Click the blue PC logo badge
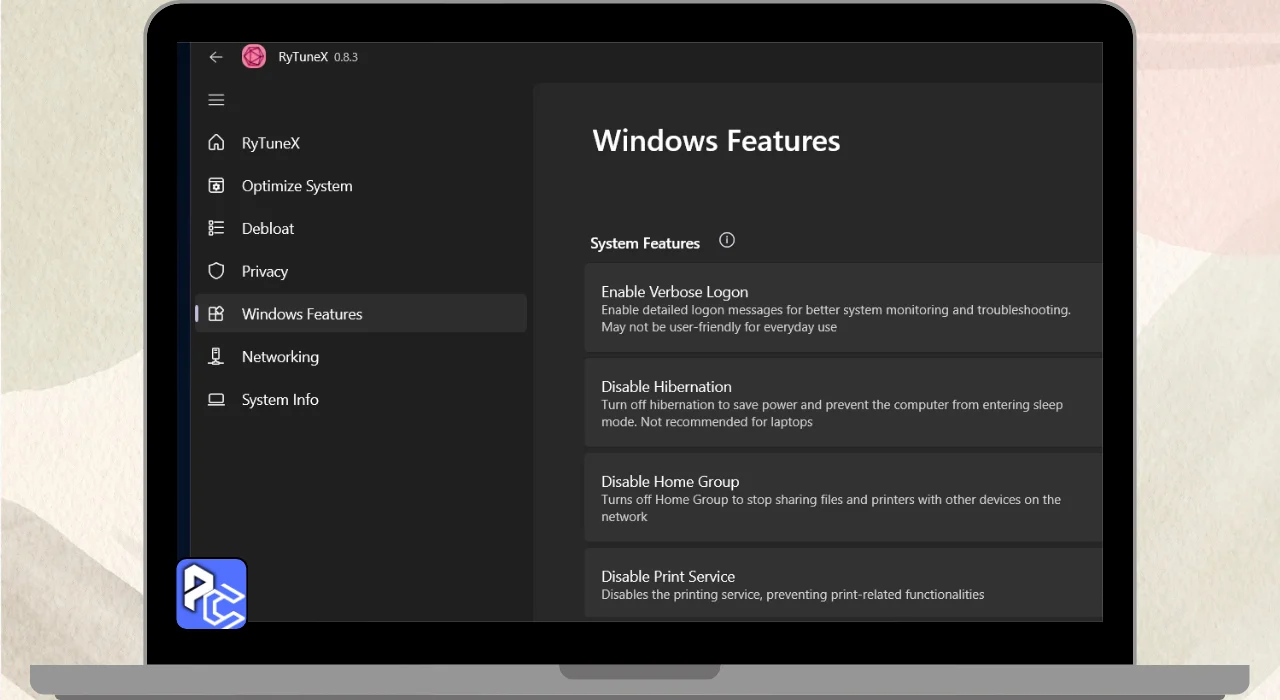 (x=211, y=594)
